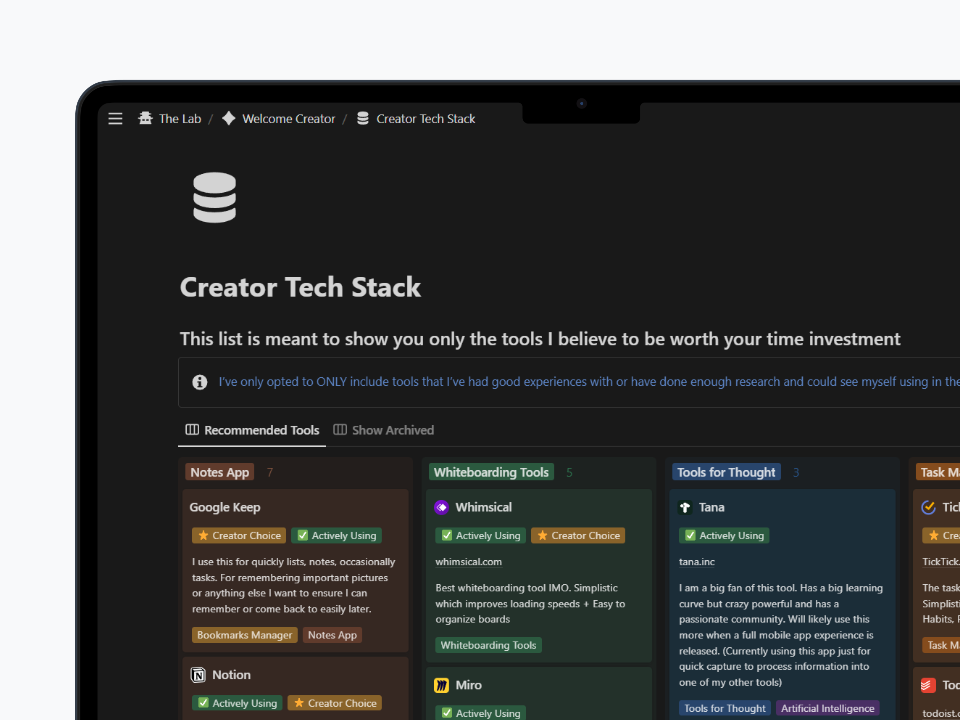Click the Artificial Intelligence tag on Tana card
The image size is (960, 720).
828,709
